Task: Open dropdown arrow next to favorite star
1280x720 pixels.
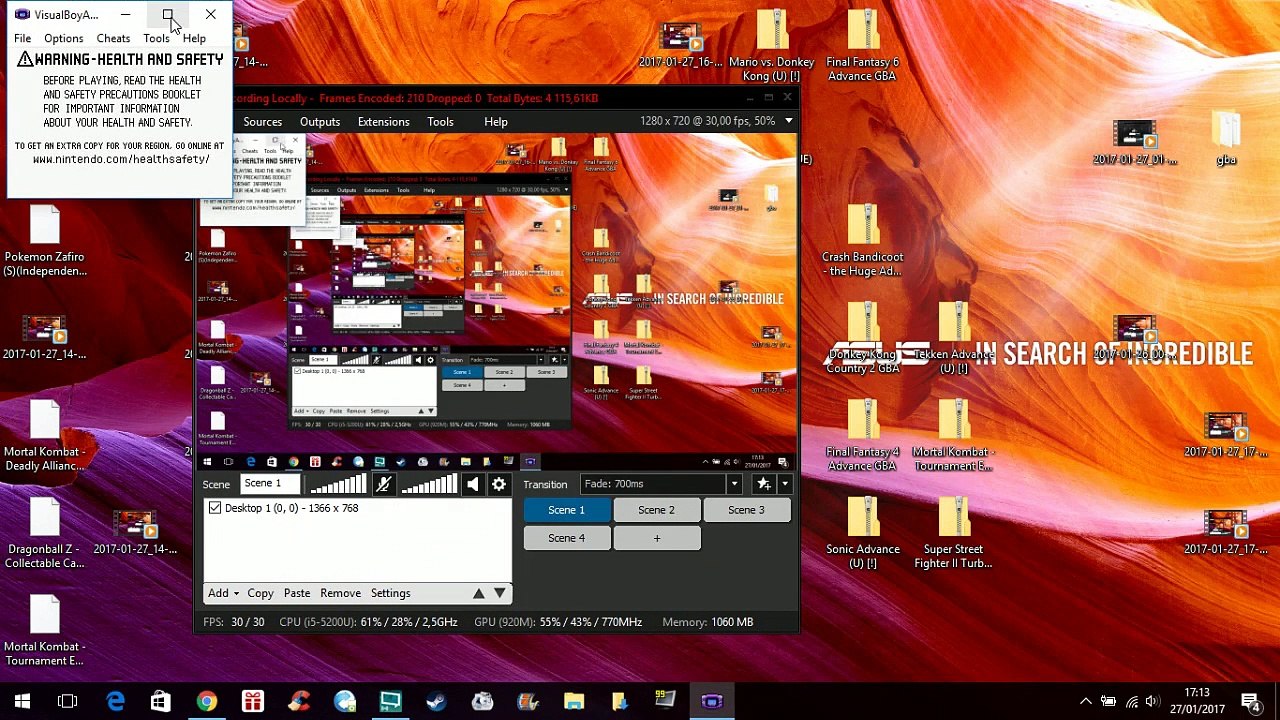Action: (x=785, y=484)
